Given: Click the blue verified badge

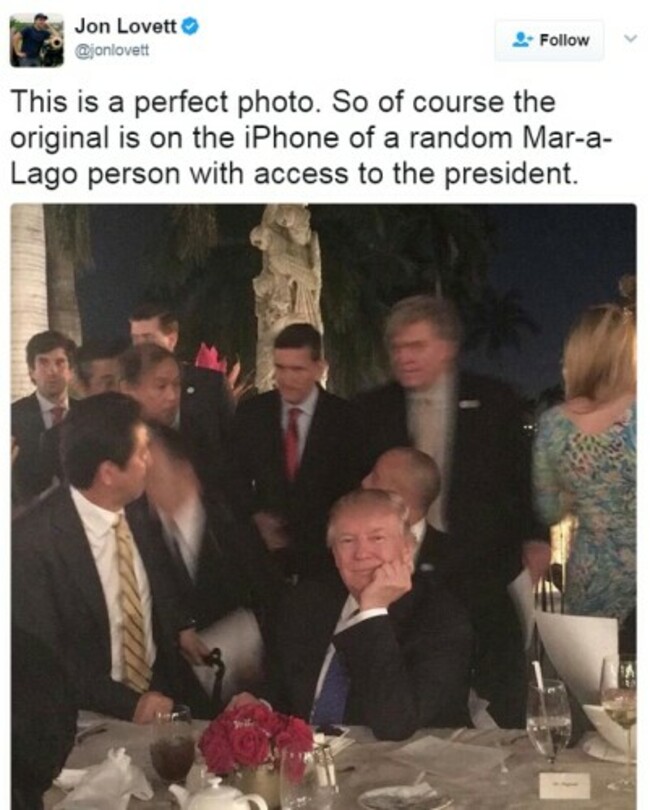Looking at the screenshot, I should pos(191,26).
